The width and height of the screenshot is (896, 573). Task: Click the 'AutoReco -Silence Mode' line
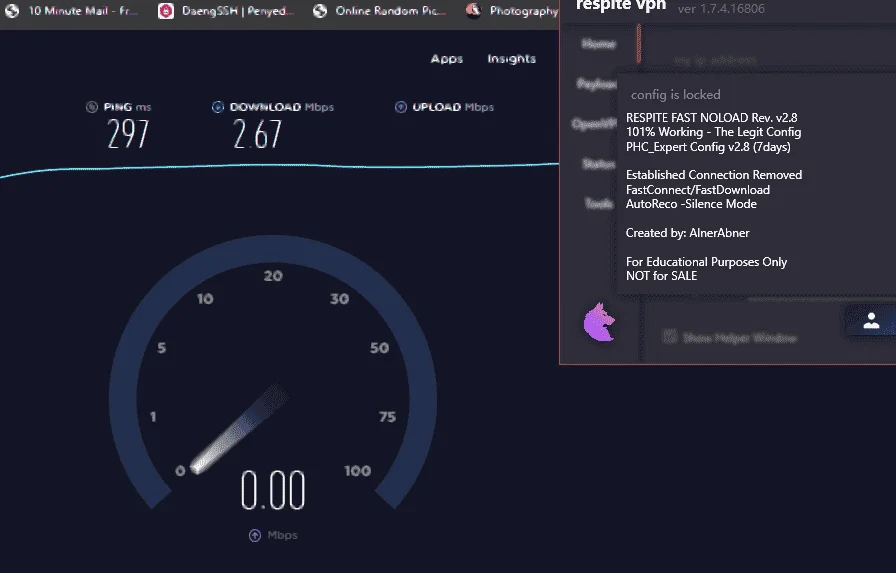(691, 204)
